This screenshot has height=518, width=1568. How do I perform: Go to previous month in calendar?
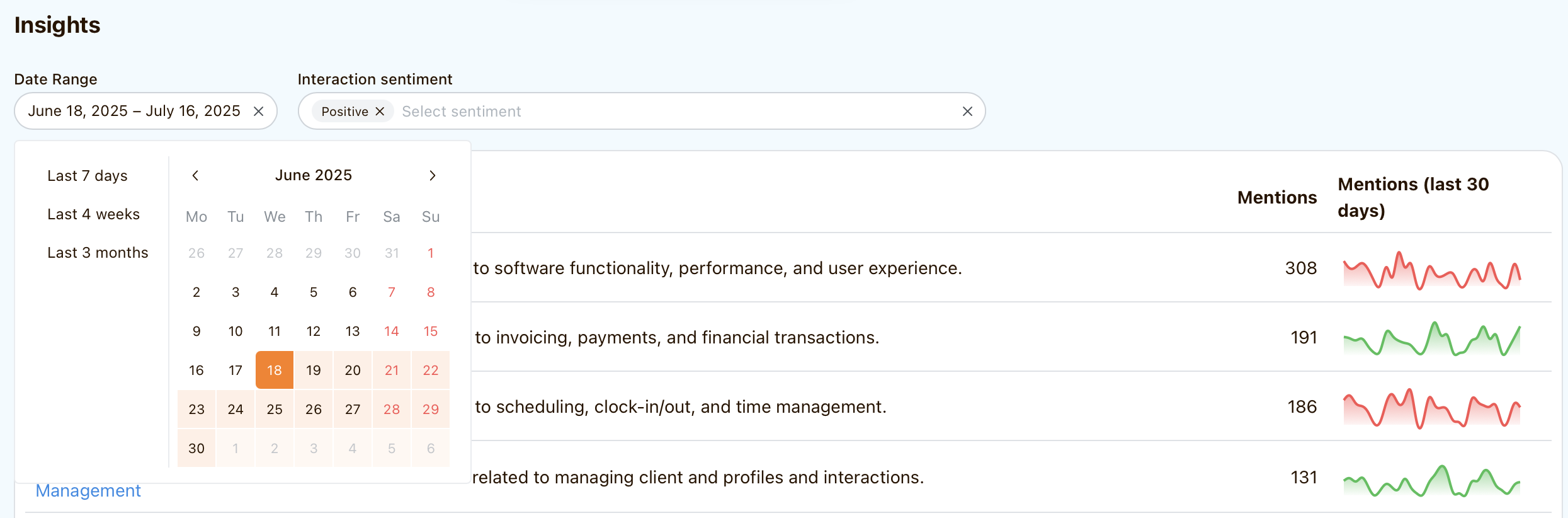pos(195,176)
